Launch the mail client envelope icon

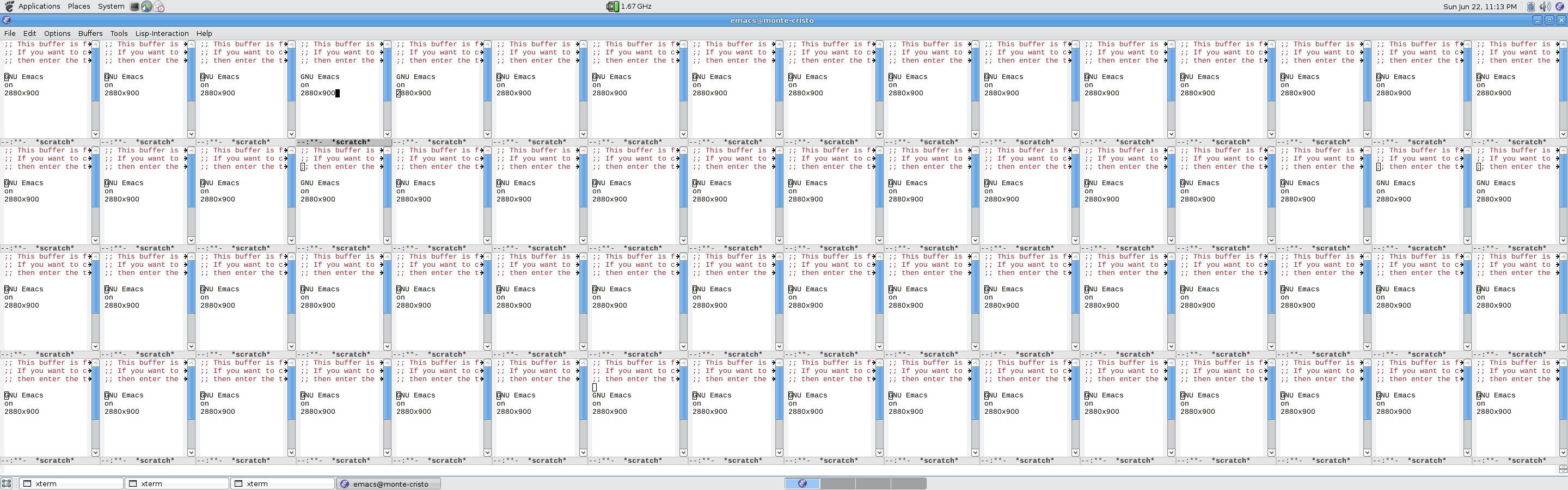159,7
